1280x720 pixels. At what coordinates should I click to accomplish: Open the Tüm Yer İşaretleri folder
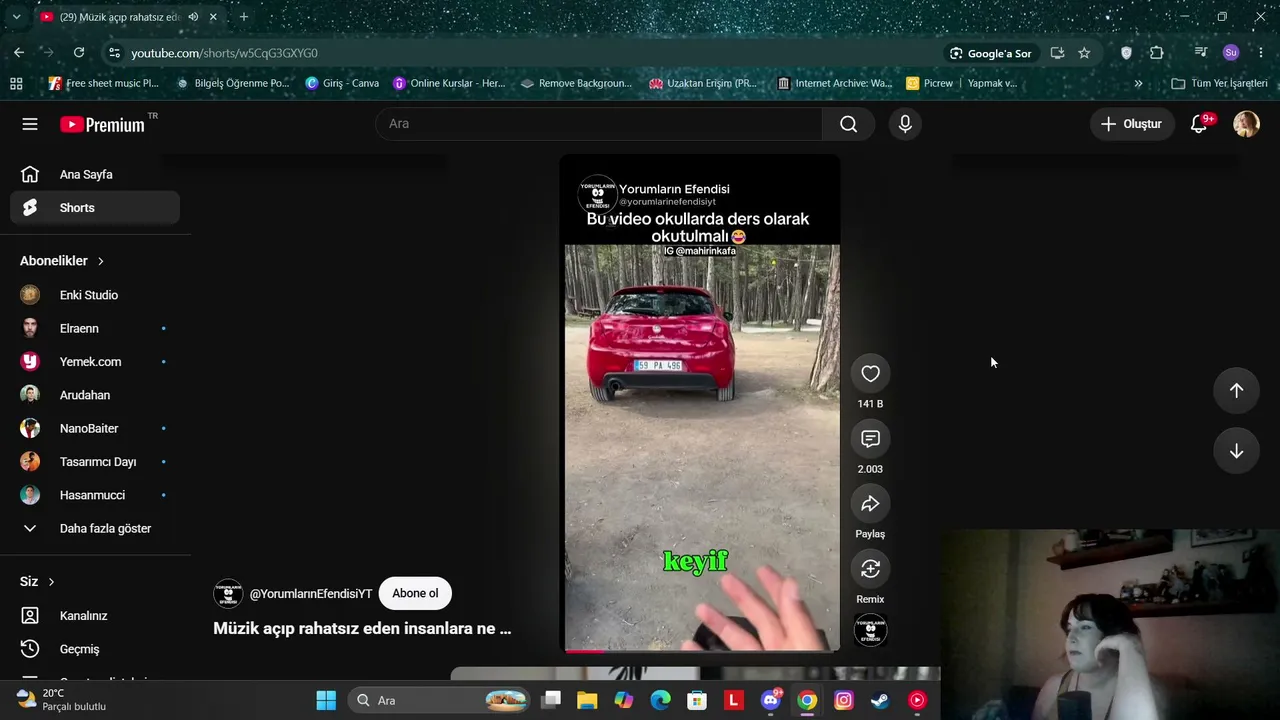[x=1219, y=84]
